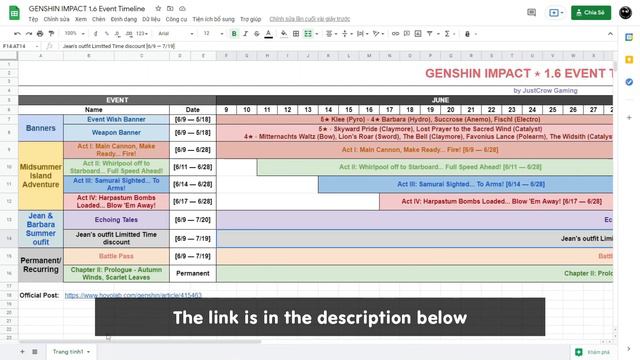Check cloud save status icon
The image size is (640, 360).
(x=182, y=9)
